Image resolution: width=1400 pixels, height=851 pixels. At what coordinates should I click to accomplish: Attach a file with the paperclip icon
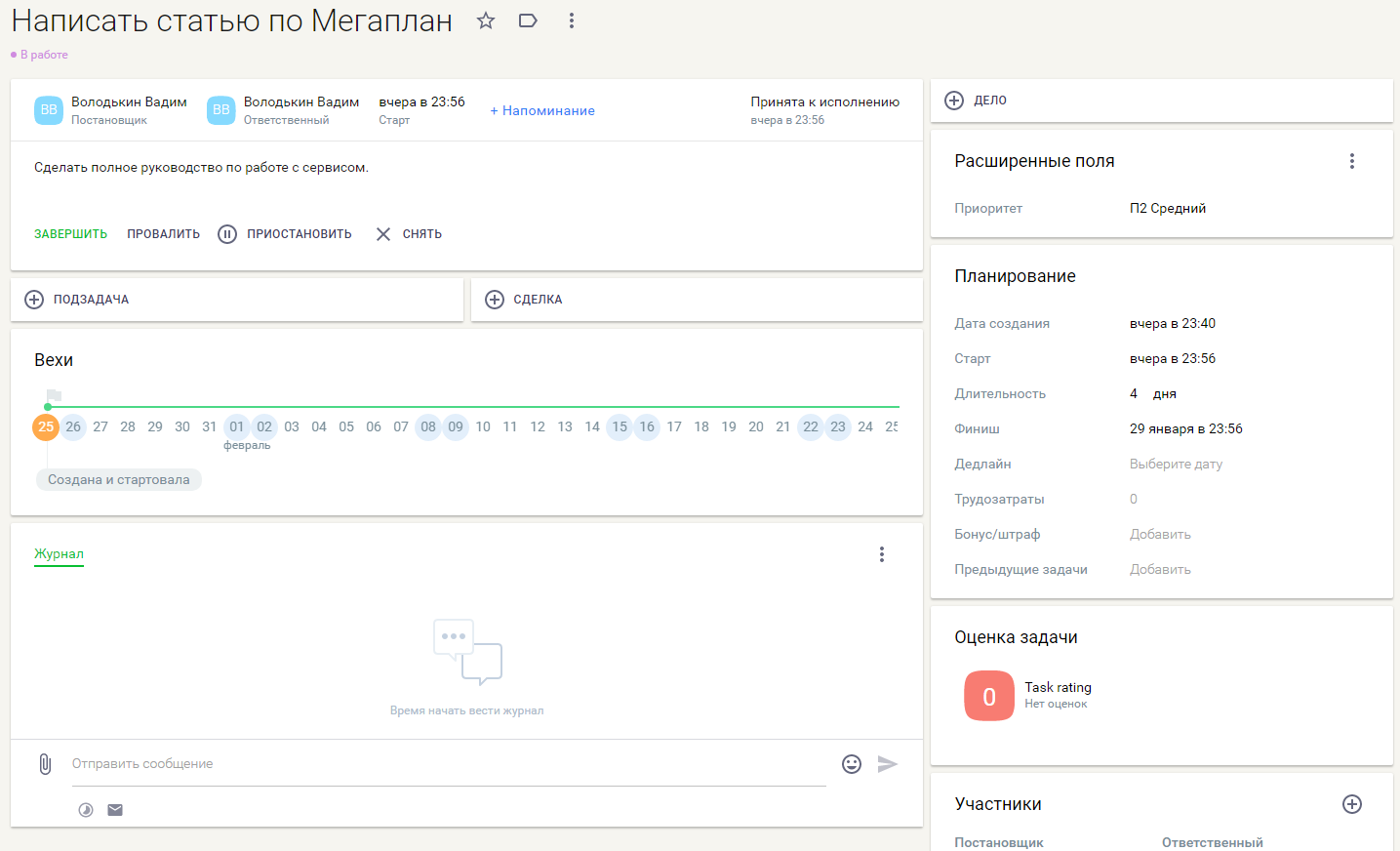(x=45, y=764)
